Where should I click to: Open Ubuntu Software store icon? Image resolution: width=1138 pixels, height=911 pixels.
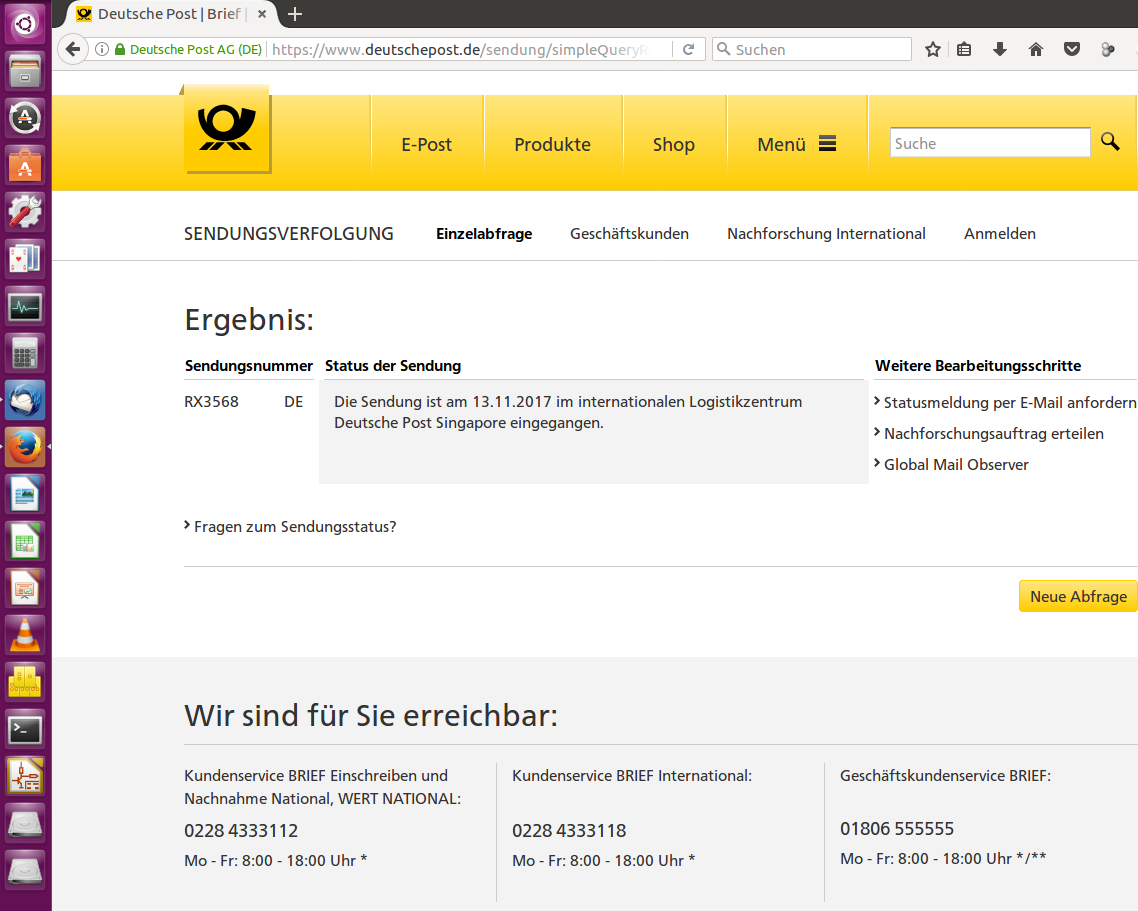point(25,165)
